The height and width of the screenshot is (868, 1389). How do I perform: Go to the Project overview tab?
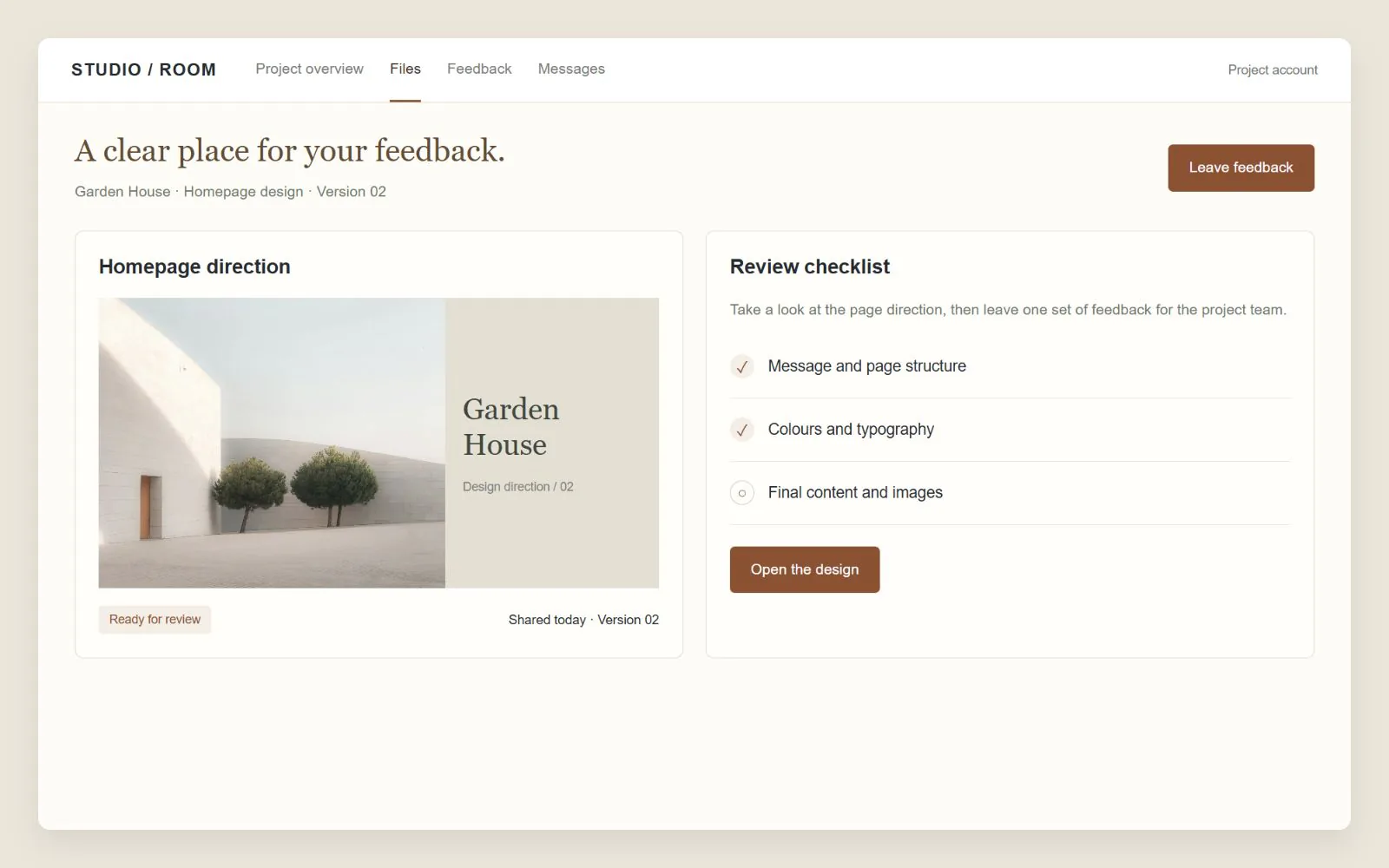coord(309,69)
